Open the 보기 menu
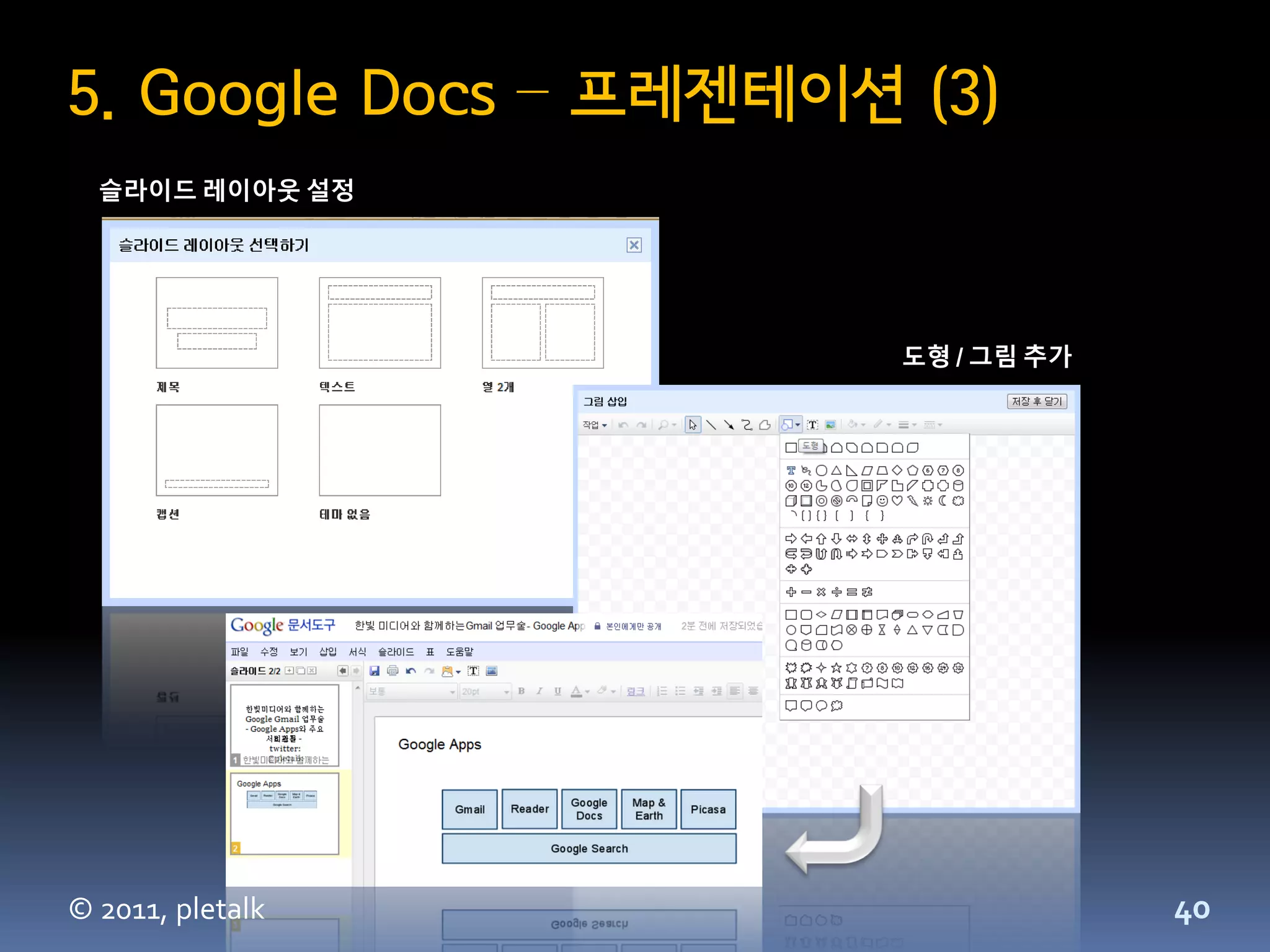The width and height of the screenshot is (1270, 952). pos(298,651)
